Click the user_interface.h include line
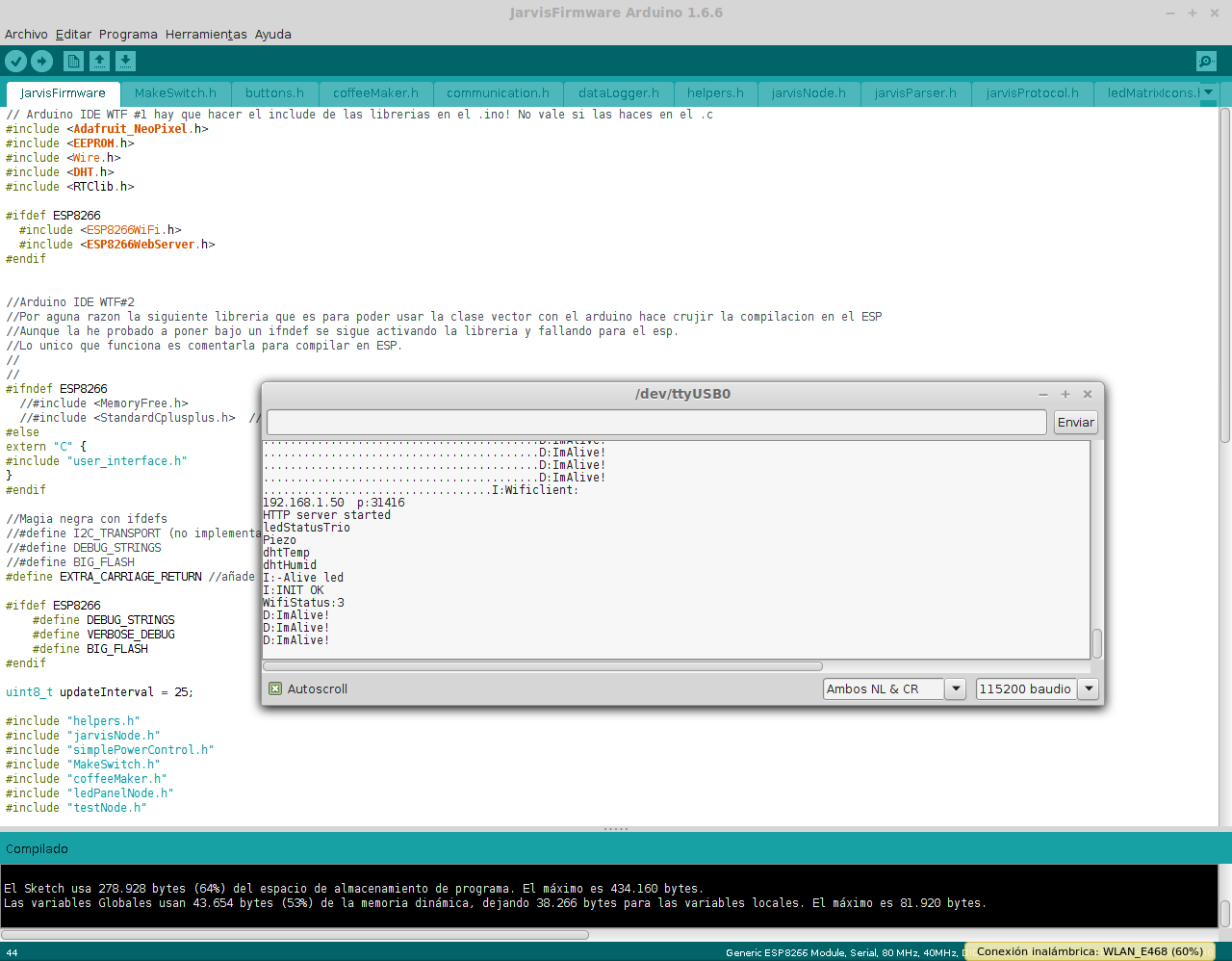This screenshot has width=1232, height=961. [96, 461]
